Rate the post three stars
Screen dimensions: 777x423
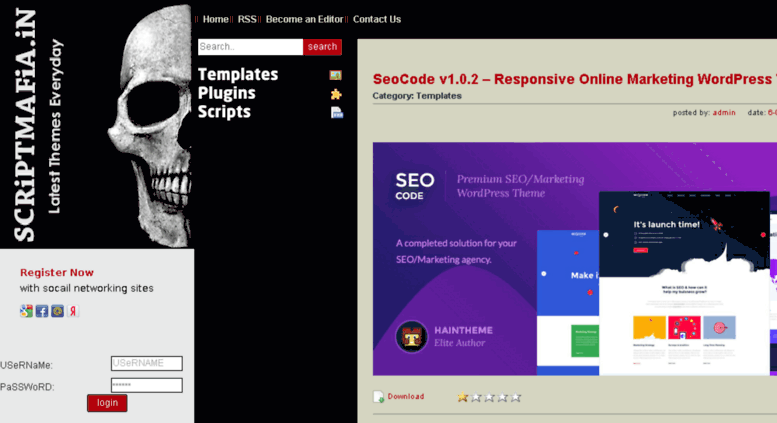pyautogui.click(x=489, y=397)
